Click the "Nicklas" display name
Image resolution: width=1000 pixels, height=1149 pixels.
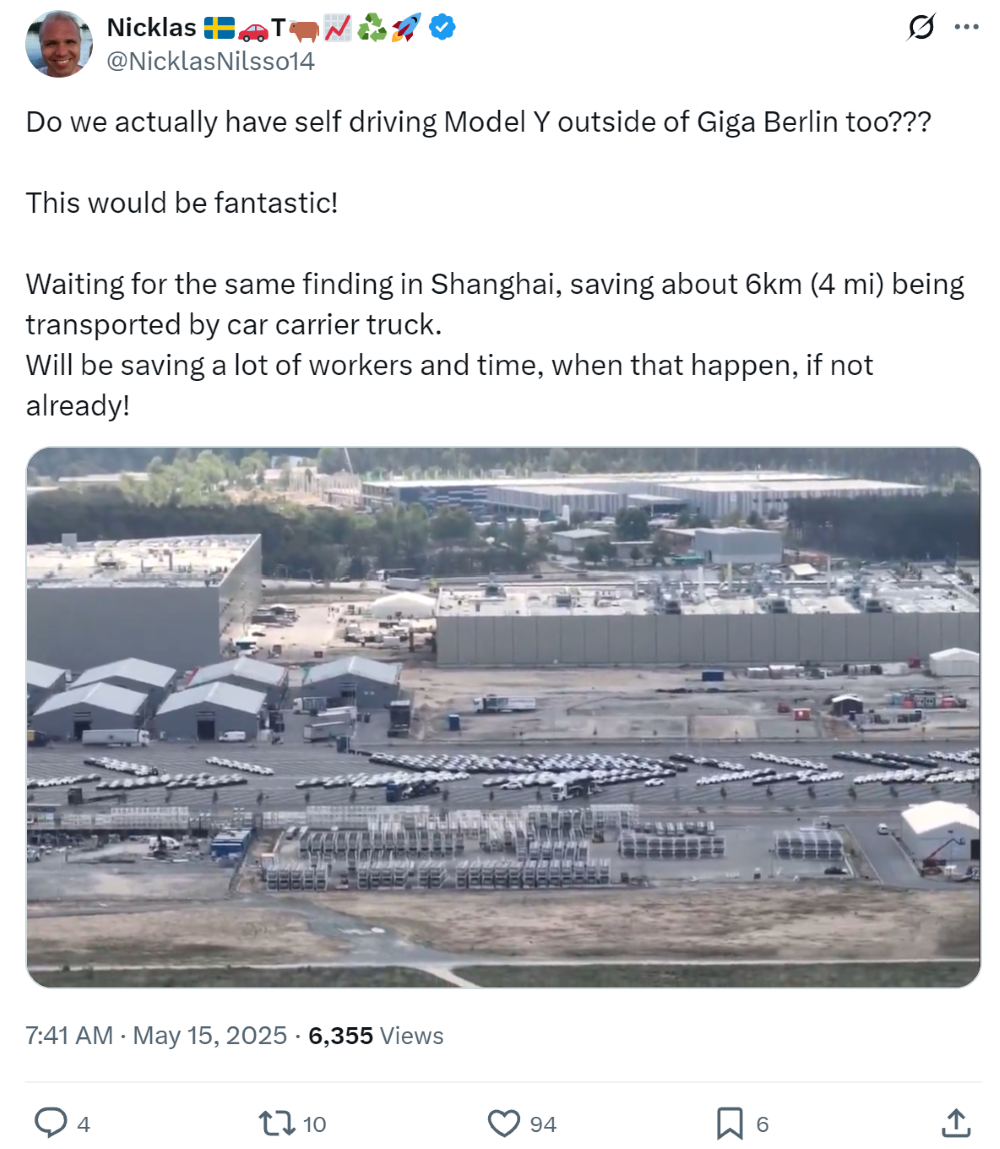click(x=151, y=28)
